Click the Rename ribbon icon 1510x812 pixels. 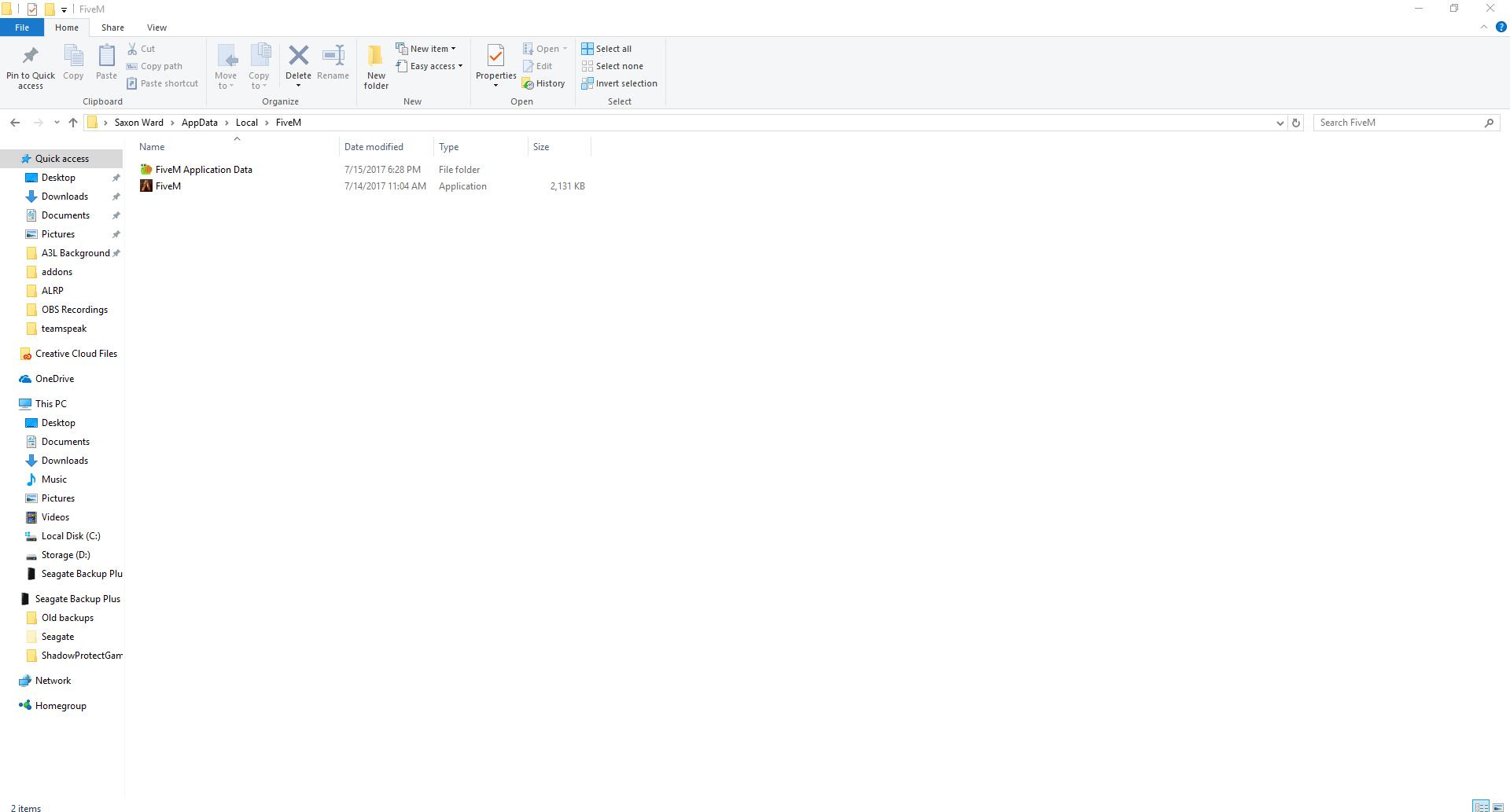click(333, 55)
